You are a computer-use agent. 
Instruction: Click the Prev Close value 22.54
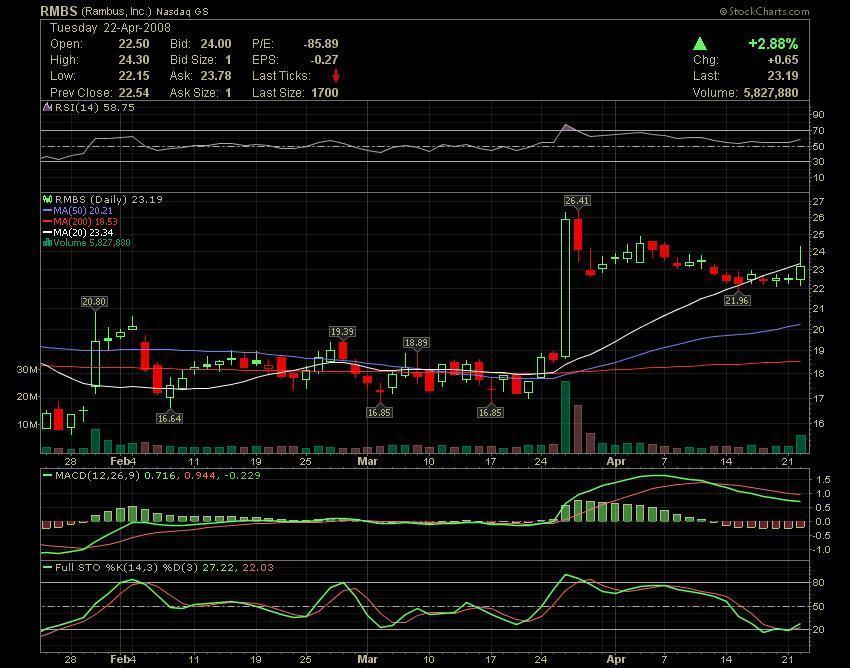coord(133,93)
